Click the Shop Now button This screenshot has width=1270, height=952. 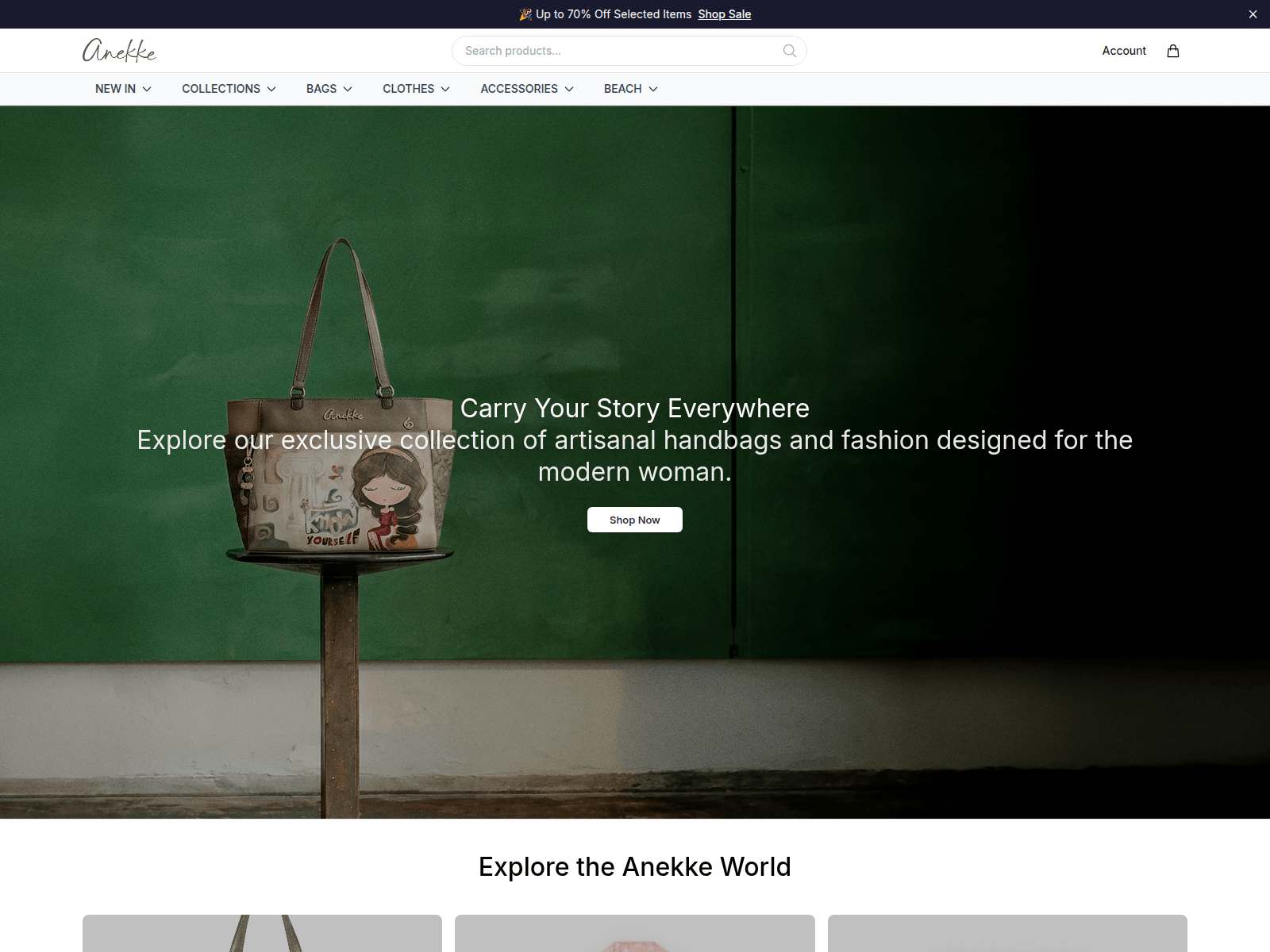[x=635, y=520]
